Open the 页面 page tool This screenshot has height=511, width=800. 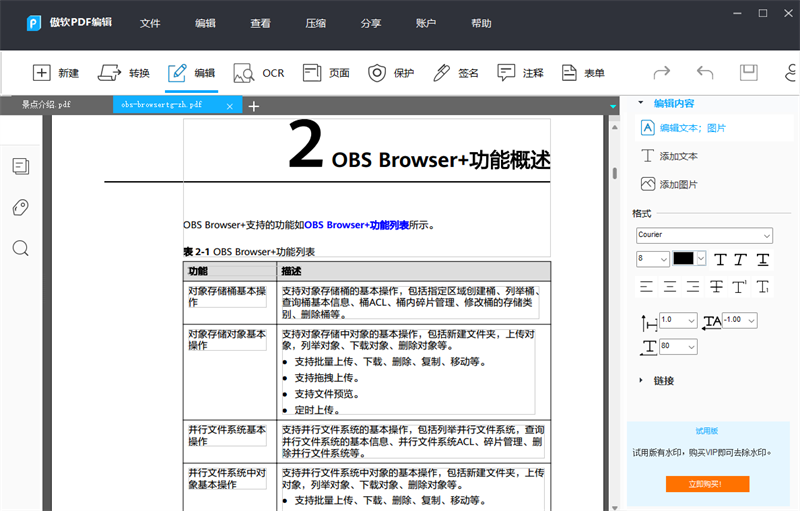click(326, 73)
